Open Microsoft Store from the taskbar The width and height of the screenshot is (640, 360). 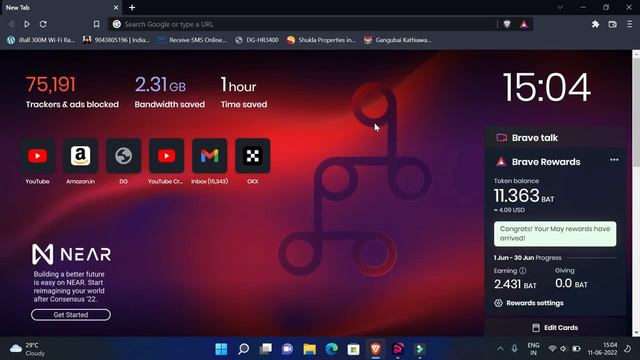point(353,349)
